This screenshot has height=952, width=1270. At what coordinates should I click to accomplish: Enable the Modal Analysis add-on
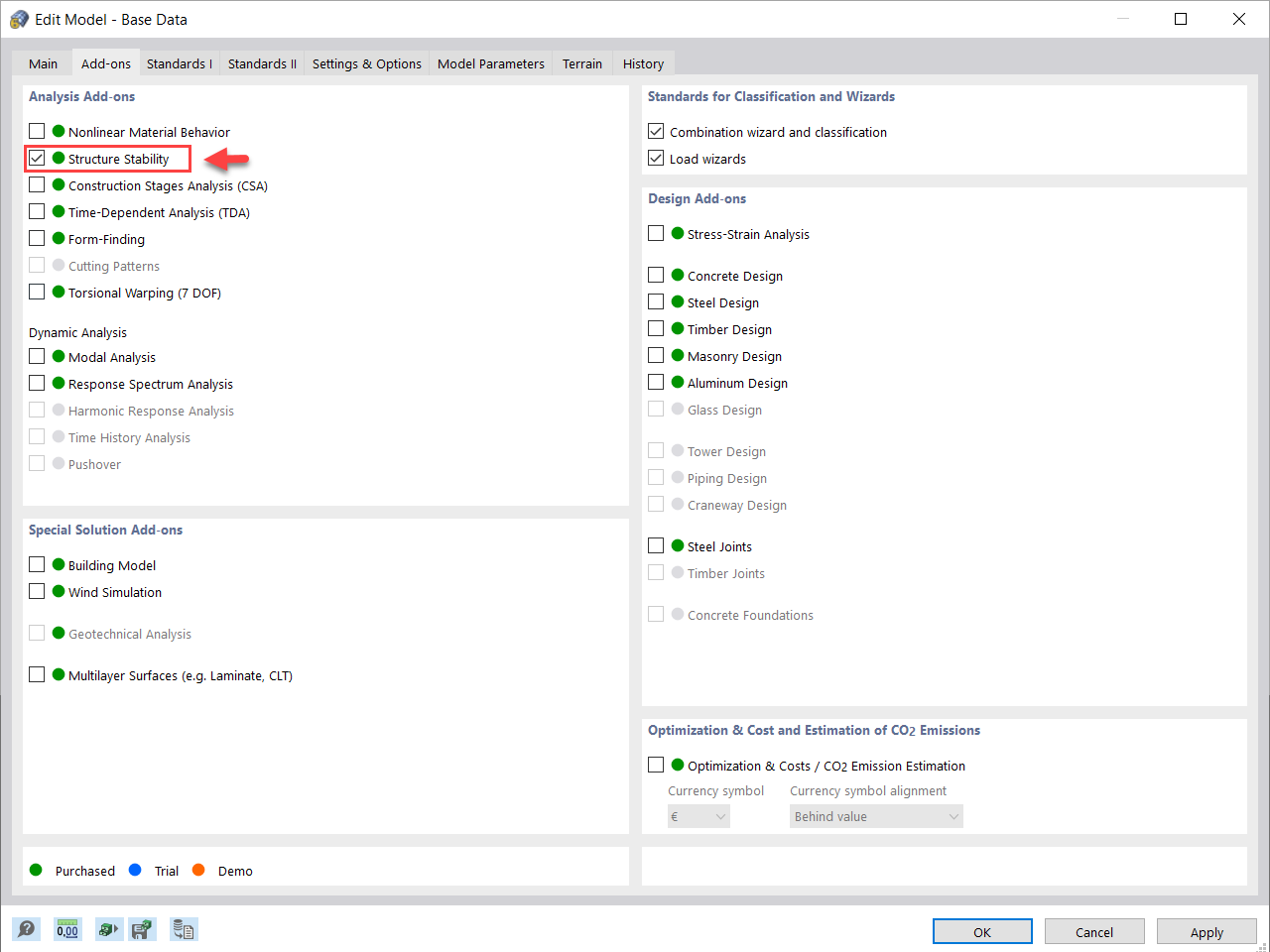(37, 356)
